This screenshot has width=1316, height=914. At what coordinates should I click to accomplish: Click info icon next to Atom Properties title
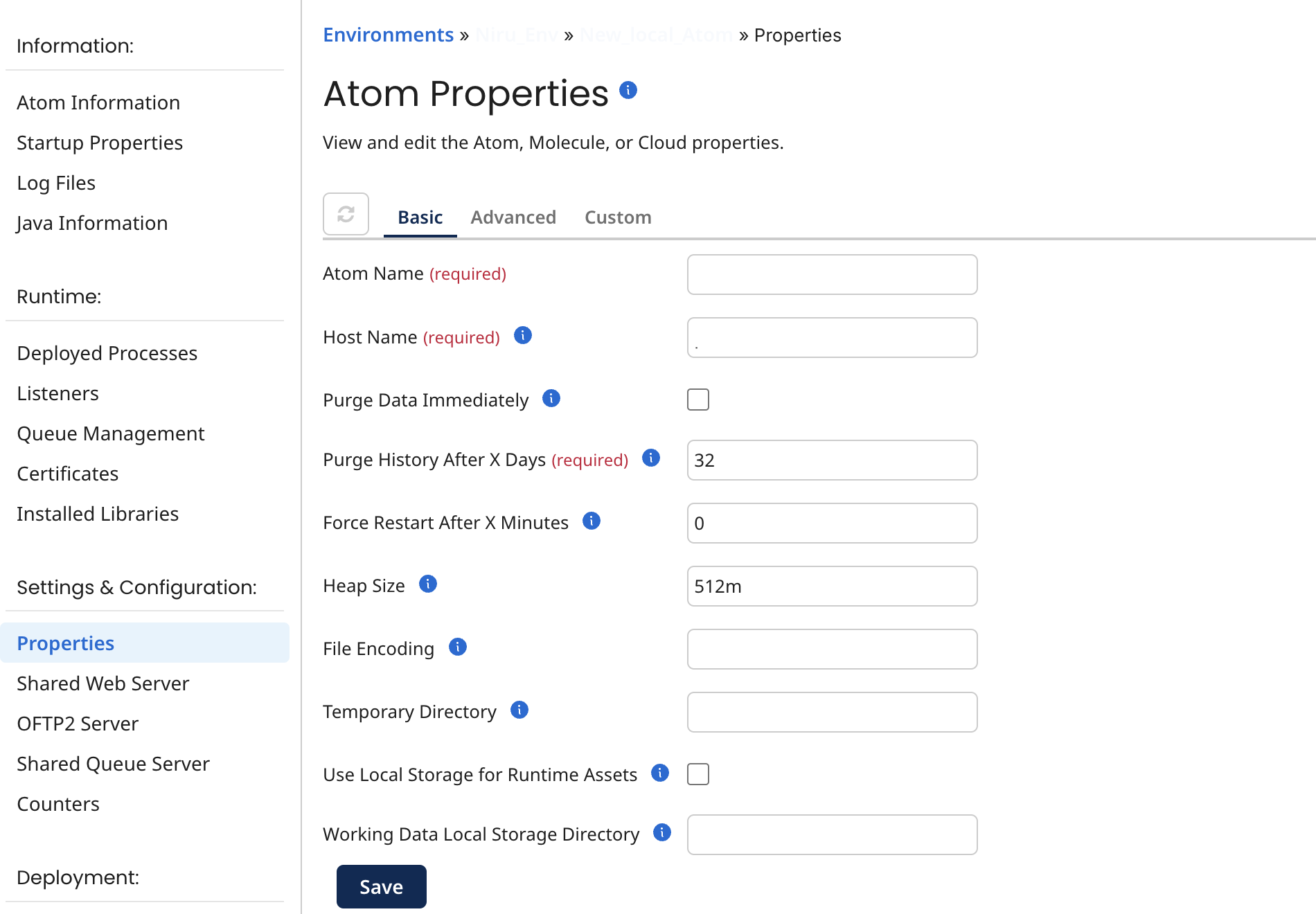point(628,90)
